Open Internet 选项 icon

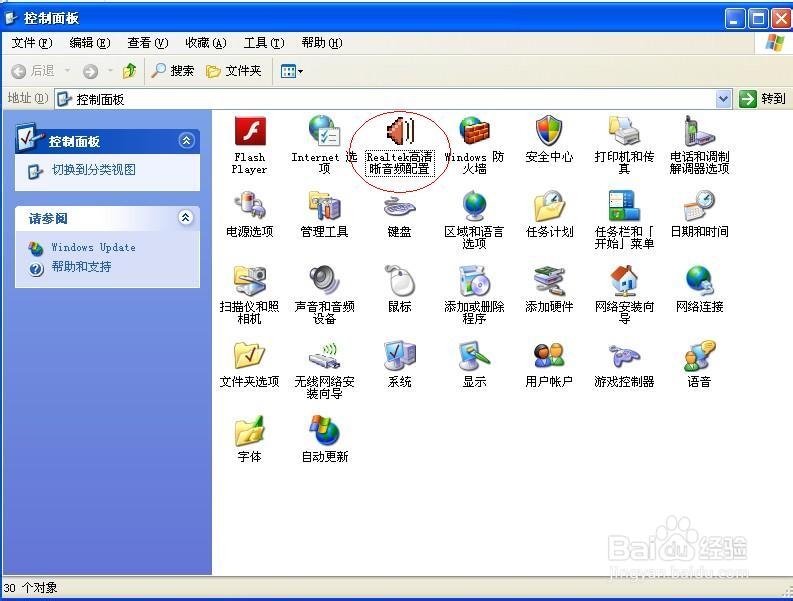pyautogui.click(x=324, y=131)
